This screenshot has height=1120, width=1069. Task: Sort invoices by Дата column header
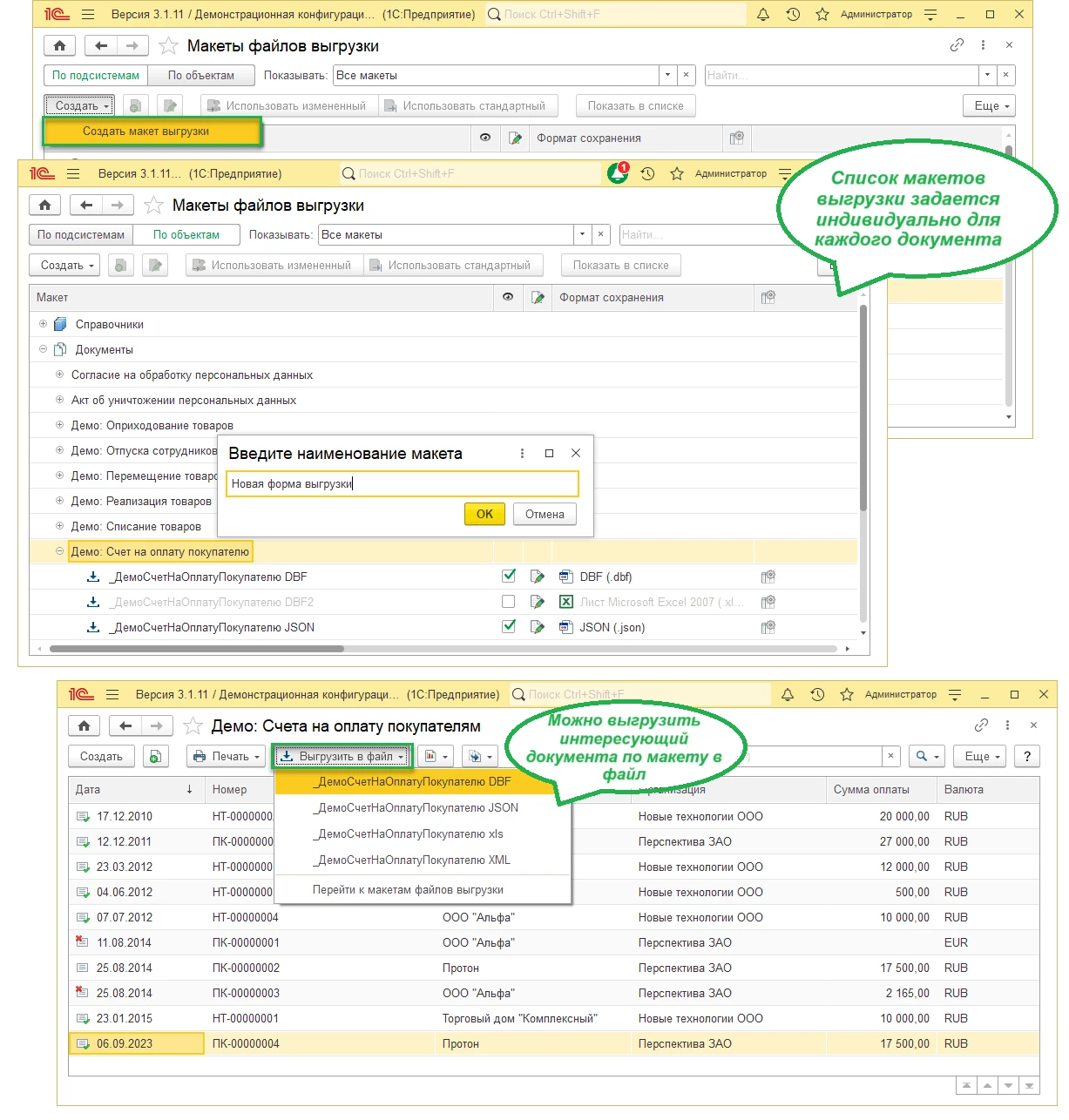[x=135, y=790]
